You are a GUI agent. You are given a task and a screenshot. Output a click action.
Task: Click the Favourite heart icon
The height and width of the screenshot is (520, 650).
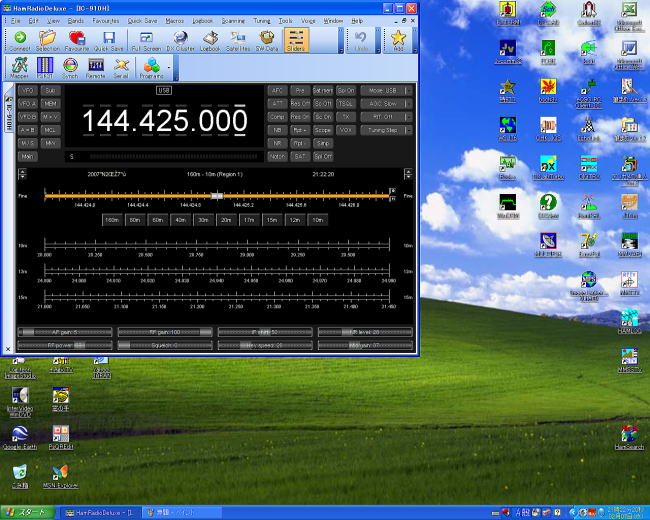[77, 41]
